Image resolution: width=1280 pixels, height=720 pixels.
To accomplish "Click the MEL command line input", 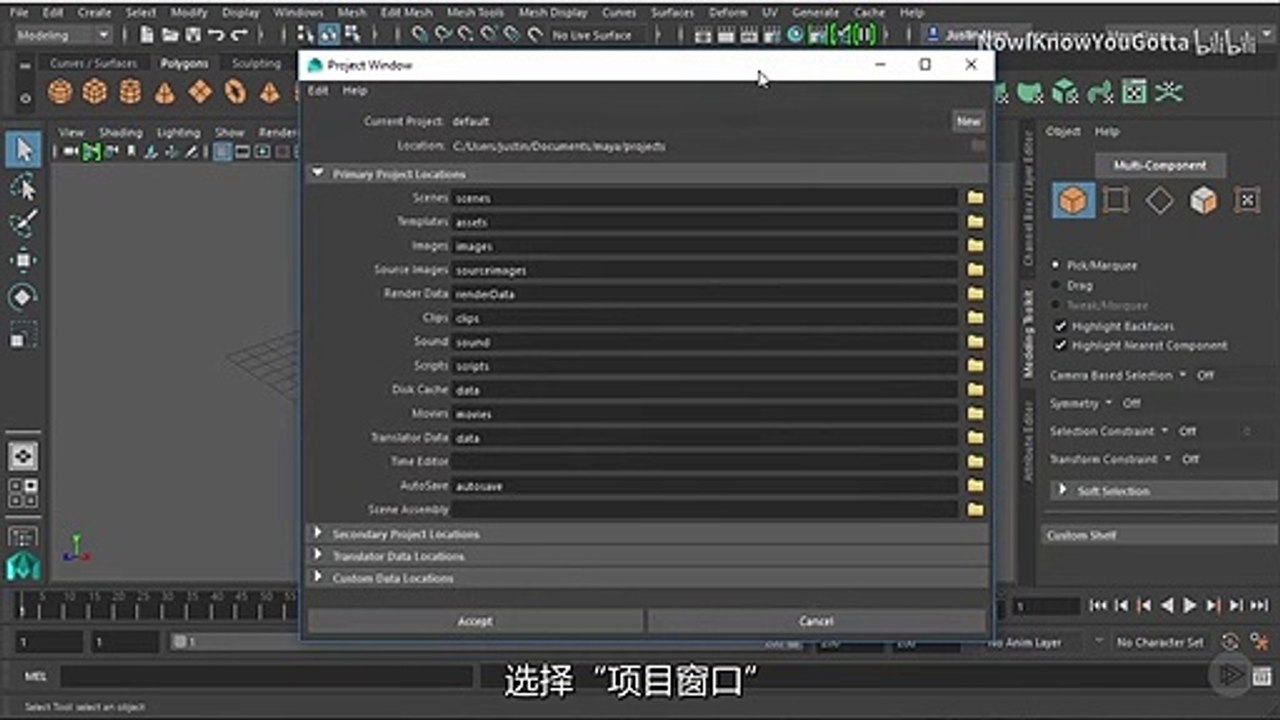I will point(267,676).
